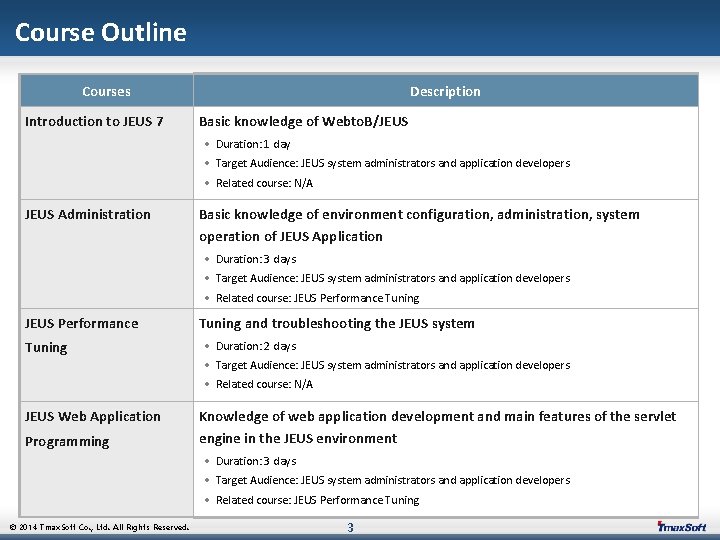Click the TmaxSoft logo in the footer
720x540 pixels.
pos(681,526)
